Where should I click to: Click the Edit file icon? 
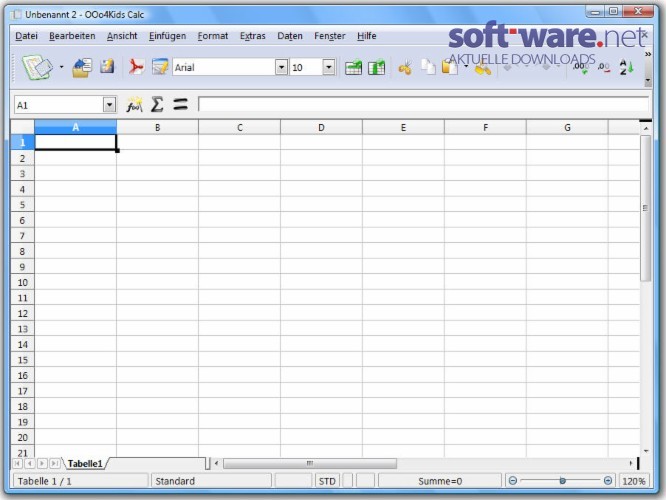point(160,67)
